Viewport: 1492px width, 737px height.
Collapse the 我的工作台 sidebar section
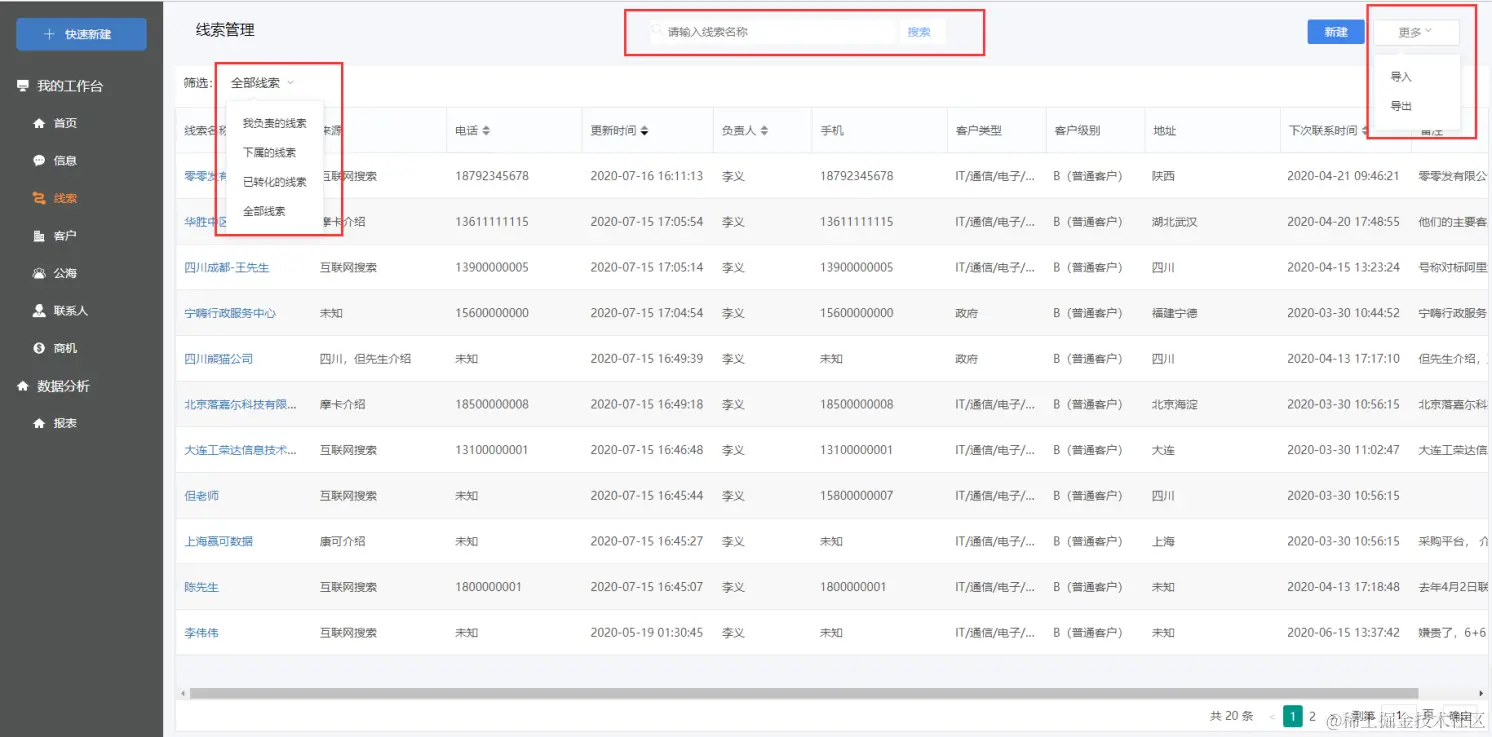pos(59,86)
